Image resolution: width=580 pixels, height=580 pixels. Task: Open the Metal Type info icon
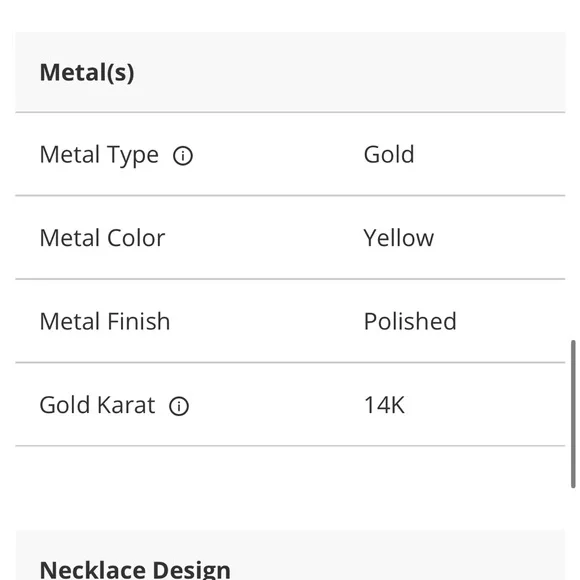[183, 155]
